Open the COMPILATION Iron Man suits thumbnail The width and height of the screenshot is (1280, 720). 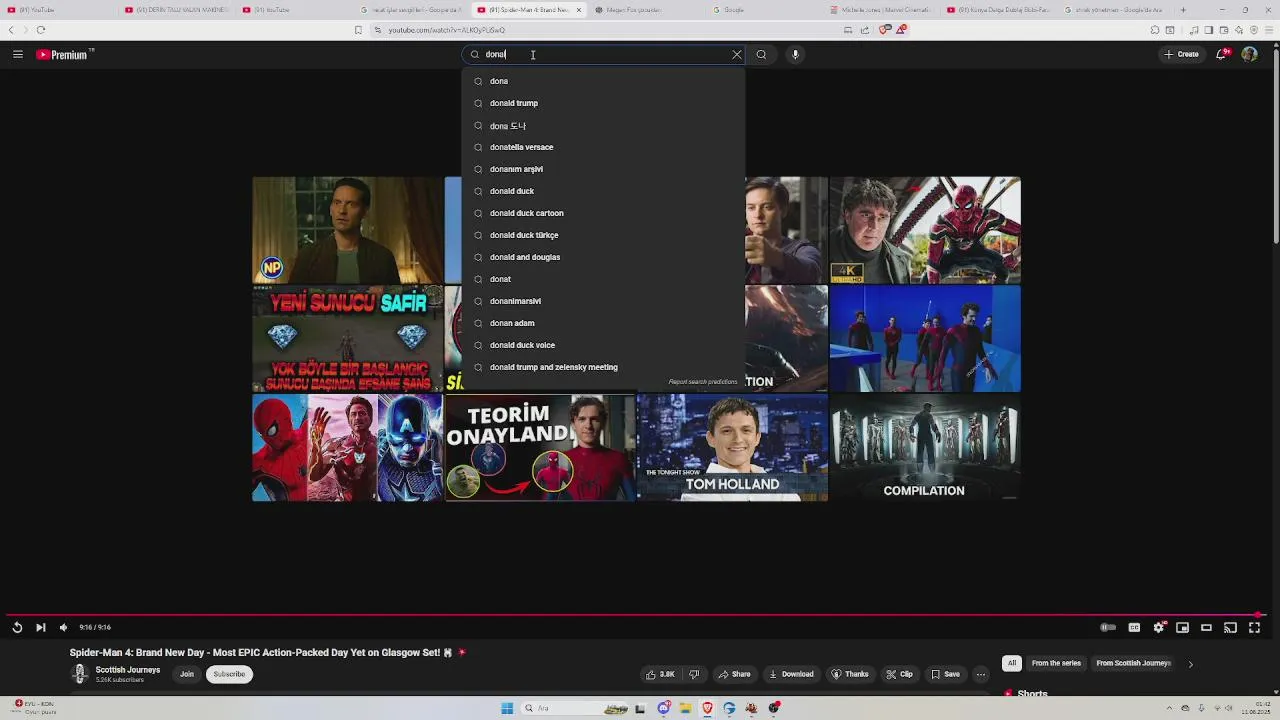click(925, 447)
